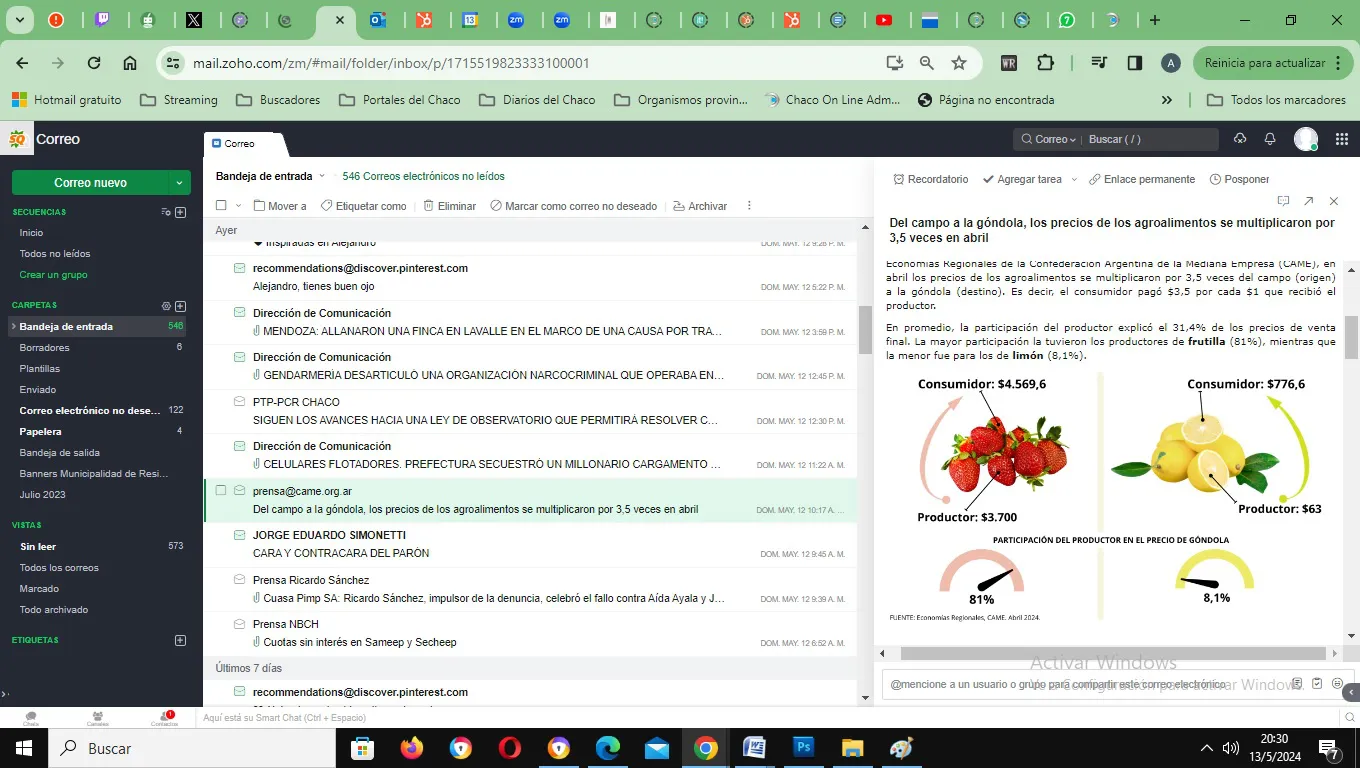Open Photoshop from the Windows taskbar
This screenshot has height=768, width=1360.
pyautogui.click(x=804, y=748)
